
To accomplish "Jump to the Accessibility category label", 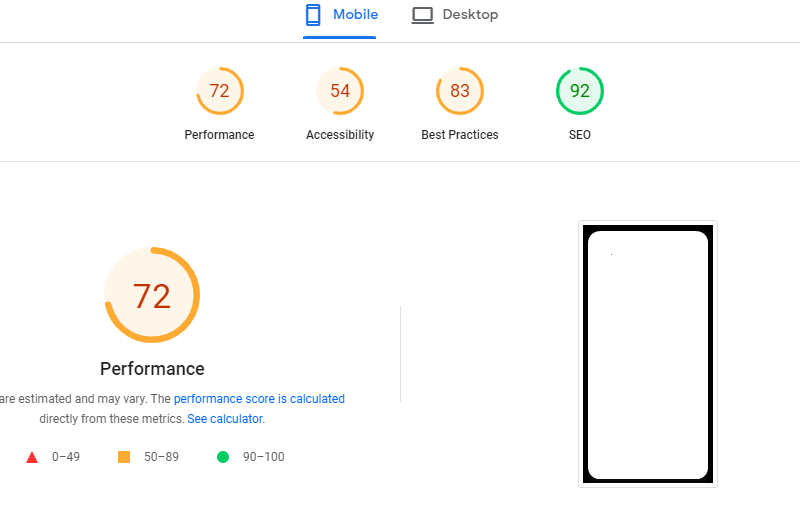I will tap(340, 135).
